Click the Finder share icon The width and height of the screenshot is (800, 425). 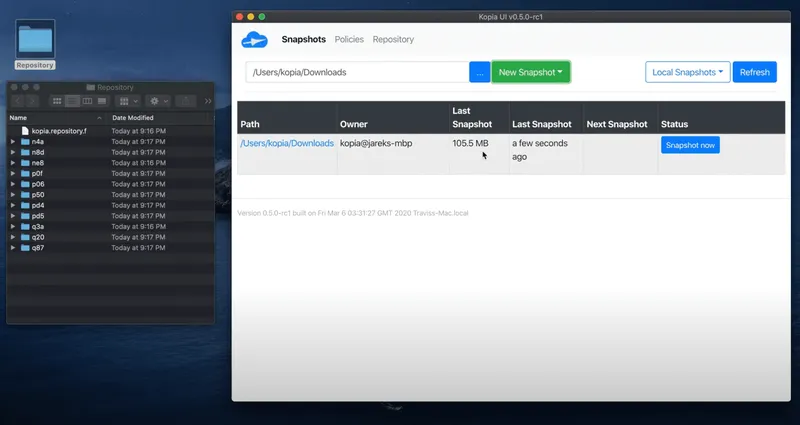coord(186,101)
